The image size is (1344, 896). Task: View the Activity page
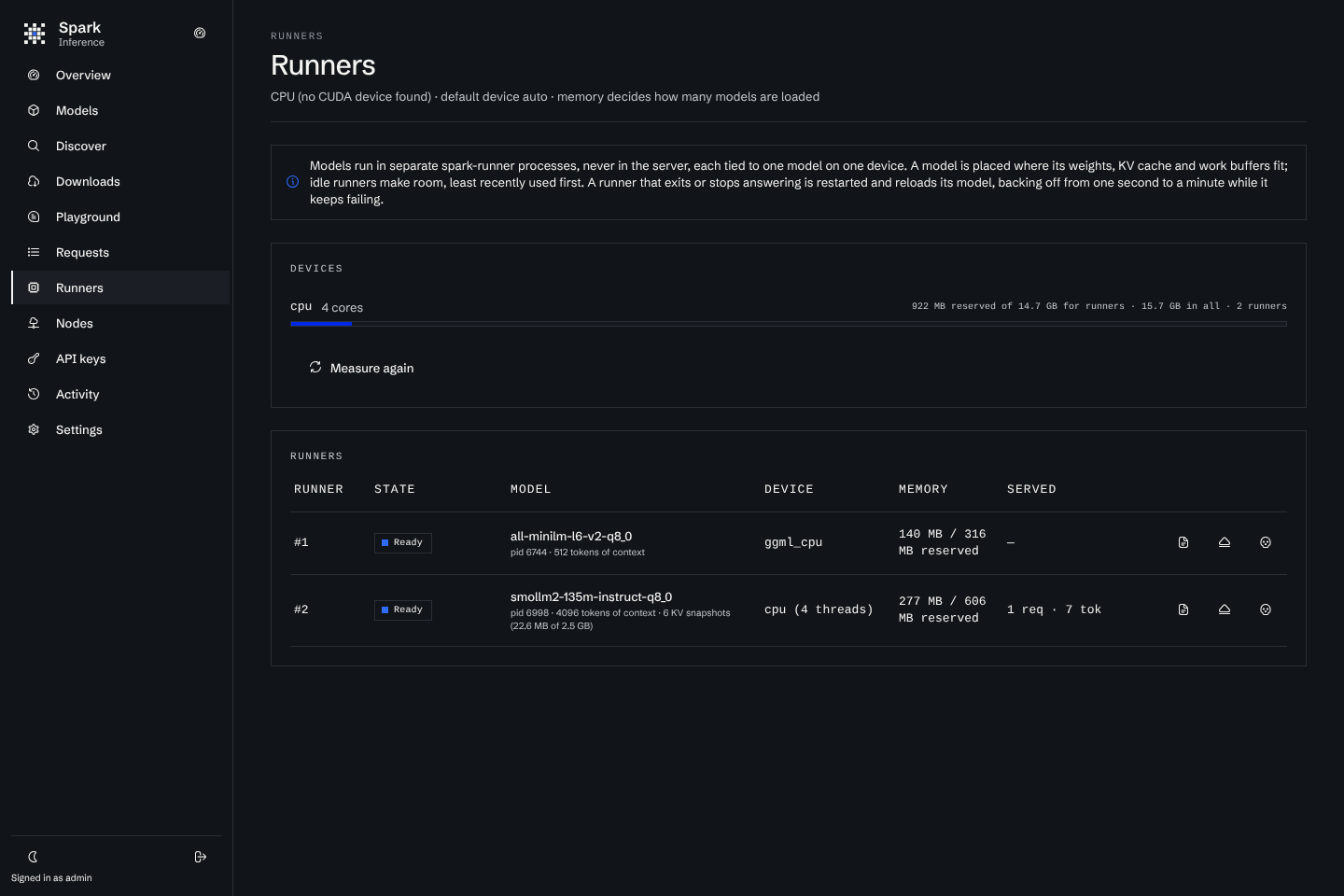(x=120, y=394)
